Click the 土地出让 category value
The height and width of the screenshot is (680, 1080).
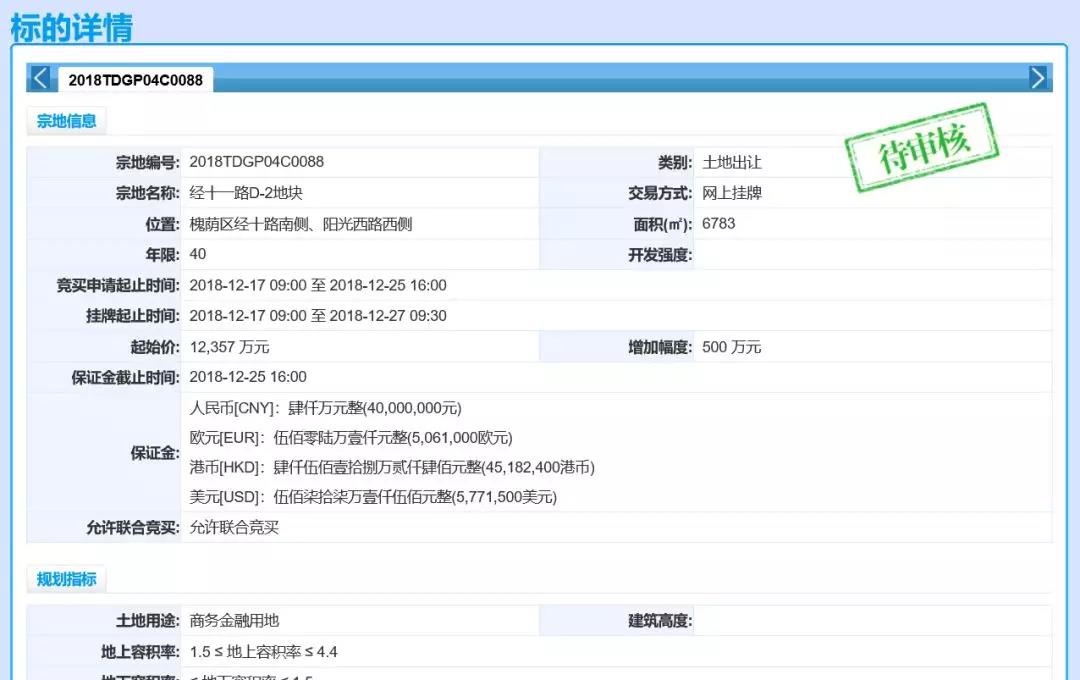click(732, 162)
